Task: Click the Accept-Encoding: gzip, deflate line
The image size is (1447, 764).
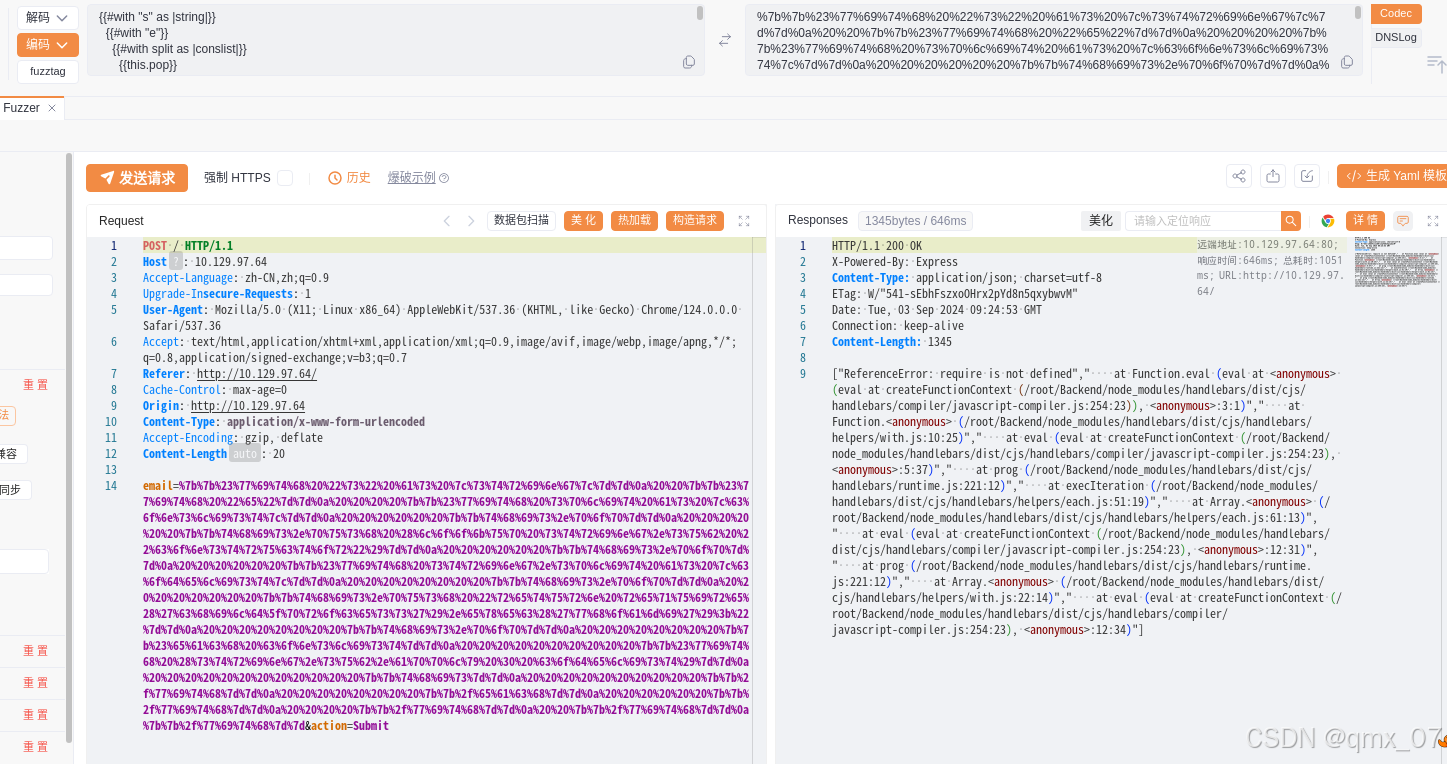Action: [x=233, y=438]
